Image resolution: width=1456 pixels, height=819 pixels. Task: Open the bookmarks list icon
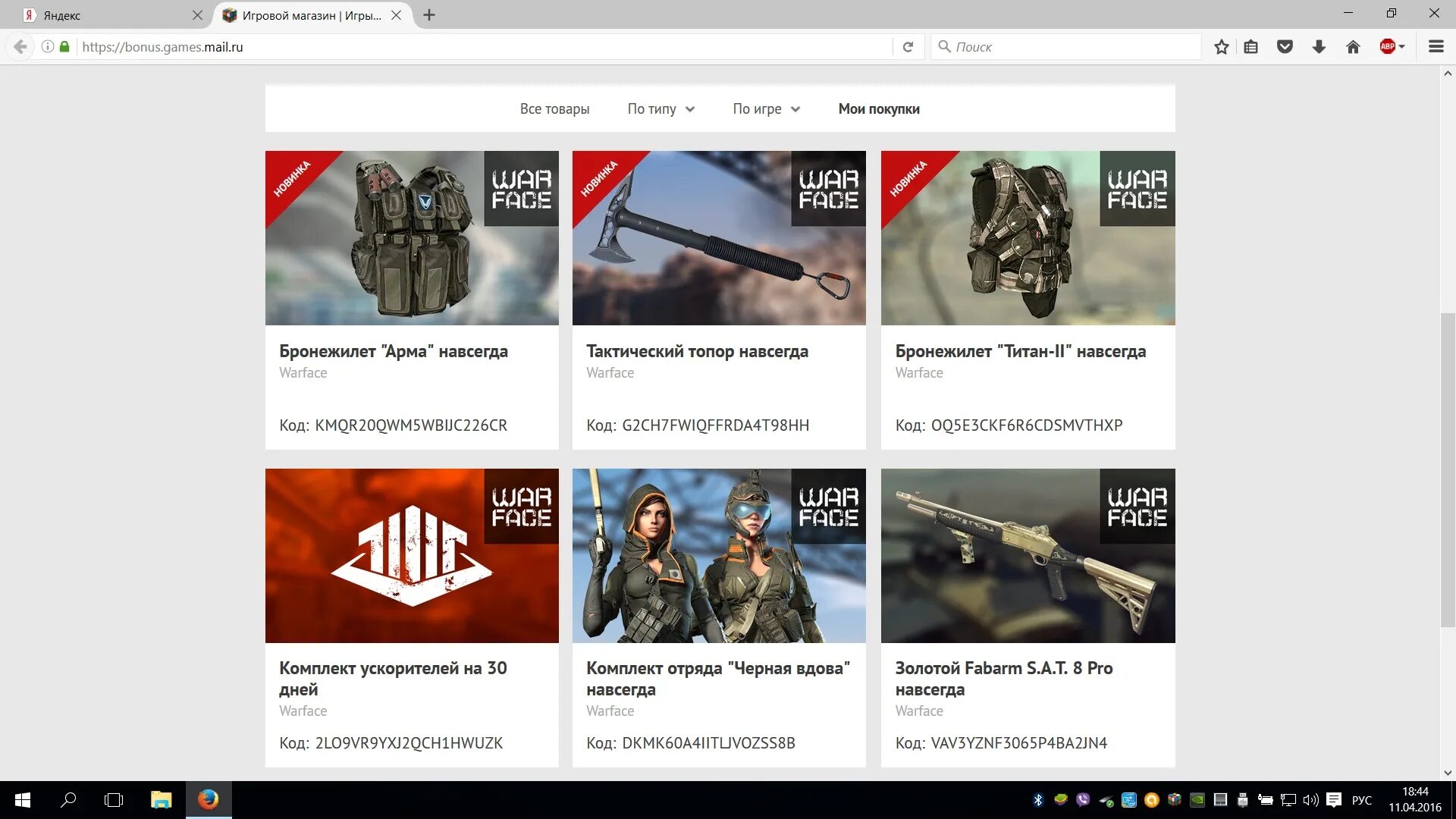click(1251, 47)
